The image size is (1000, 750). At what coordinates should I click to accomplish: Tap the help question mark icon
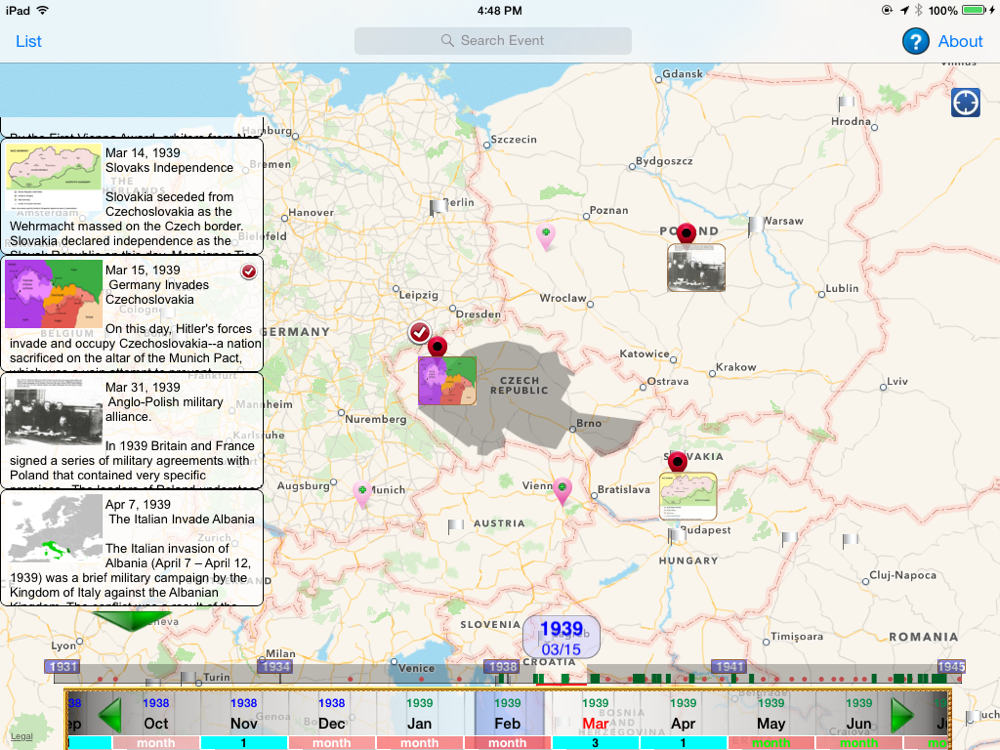tap(915, 41)
